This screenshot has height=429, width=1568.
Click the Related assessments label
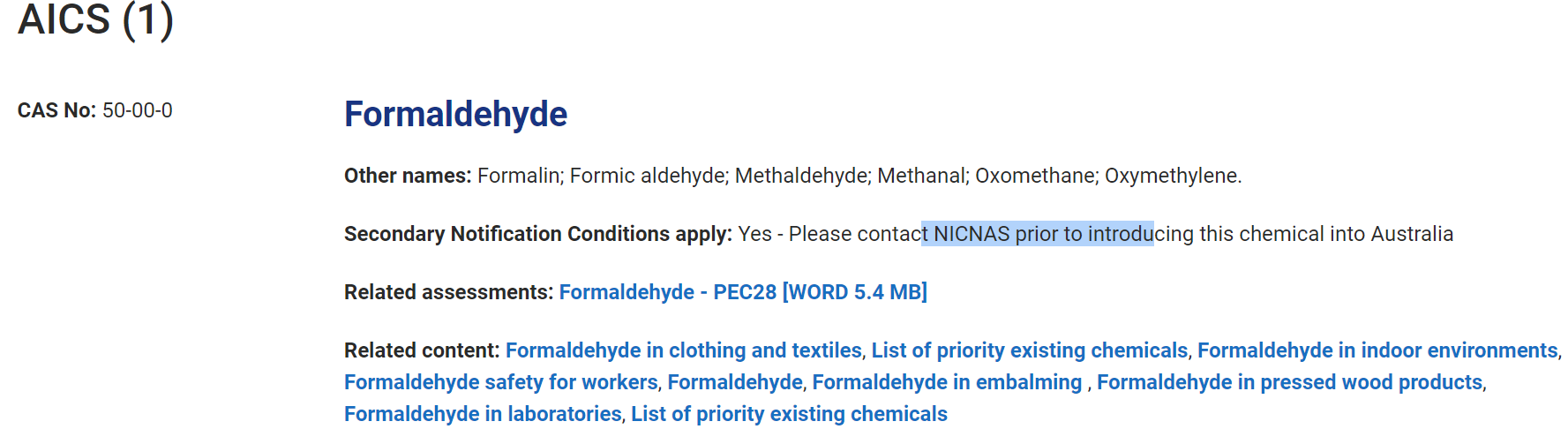448,292
